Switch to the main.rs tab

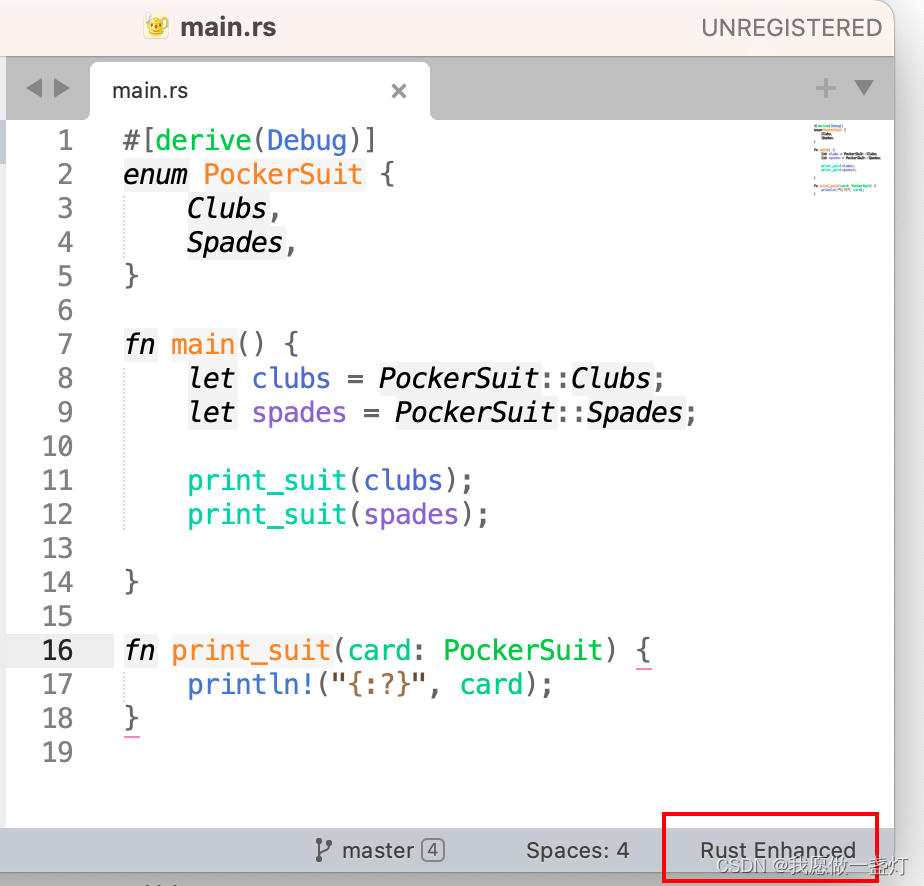coord(150,90)
